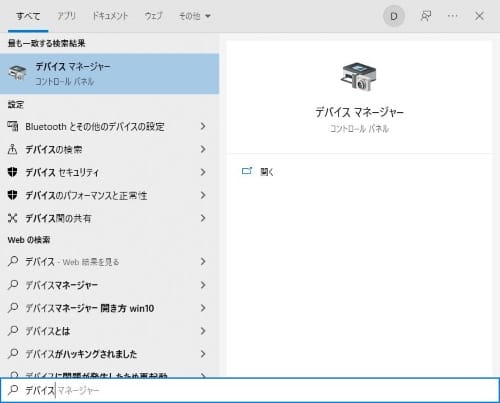Click the share icon for デバイス間の共有
Image resolution: width=500 pixels, height=403 pixels.
pyautogui.click(x=12, y=218)
